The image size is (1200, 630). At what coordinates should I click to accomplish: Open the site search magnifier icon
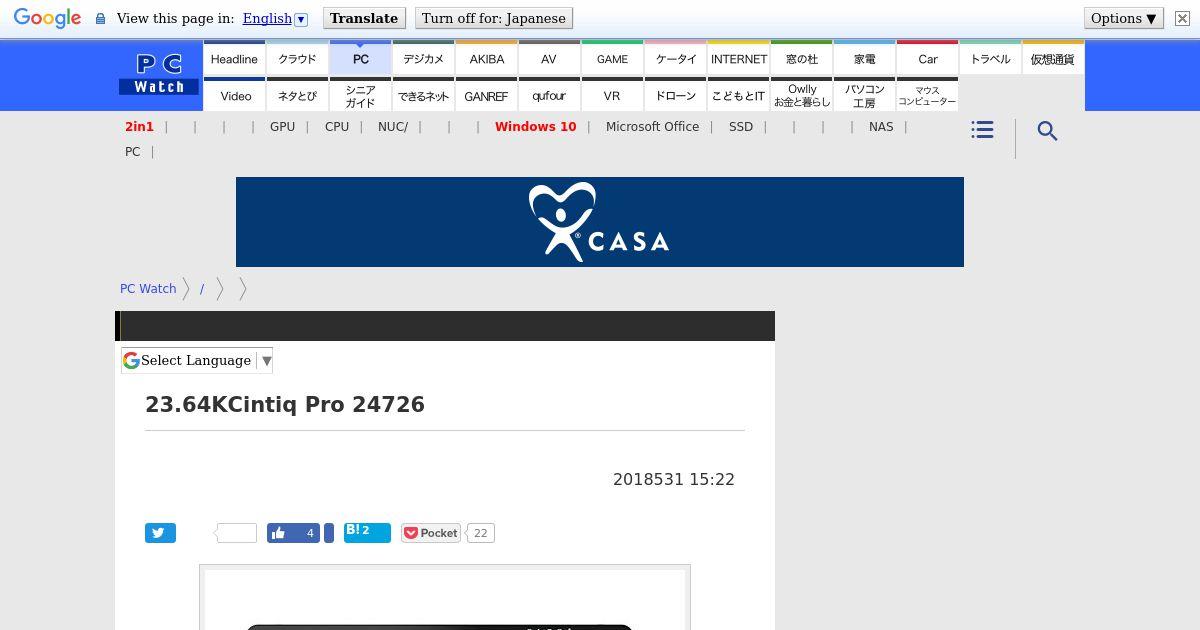(x=1047, y=131)
